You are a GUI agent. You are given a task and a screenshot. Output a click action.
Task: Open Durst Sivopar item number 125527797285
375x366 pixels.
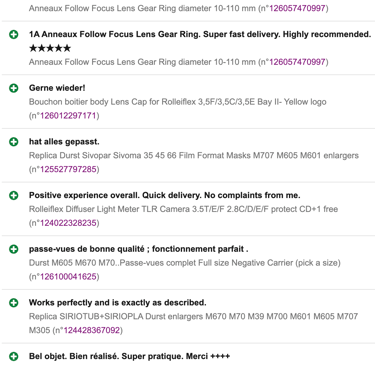point(68,169)
